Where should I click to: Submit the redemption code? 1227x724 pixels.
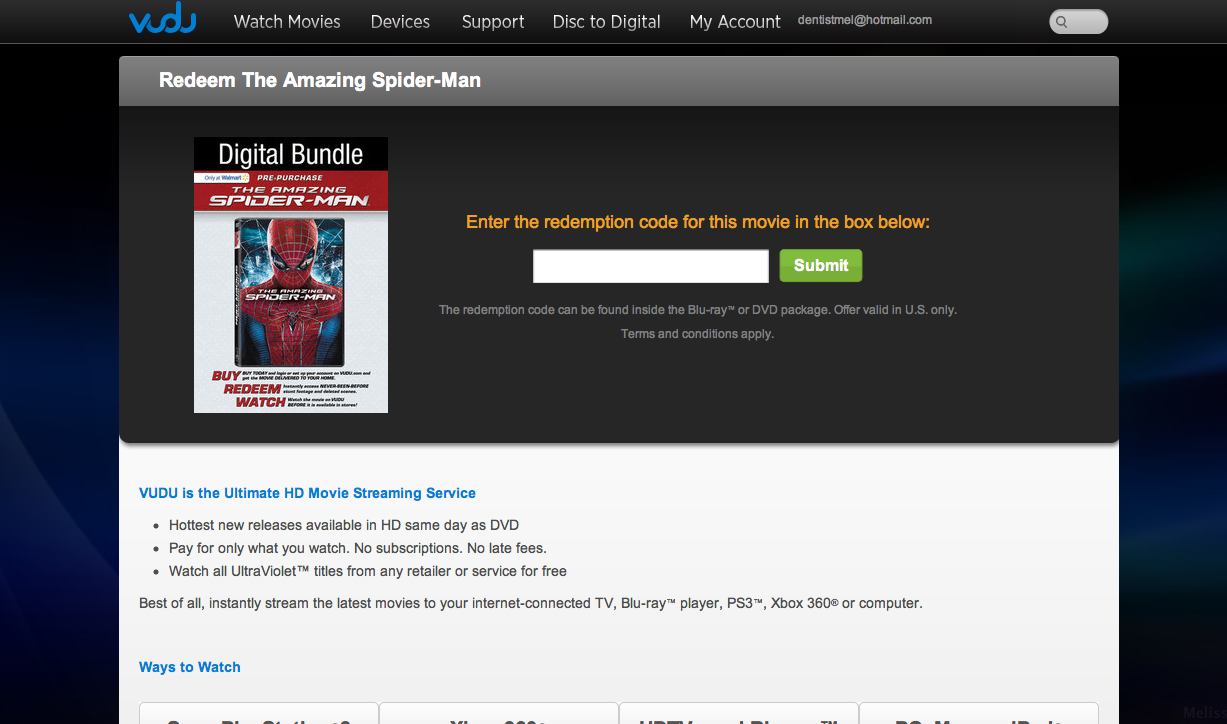[821, 266]
